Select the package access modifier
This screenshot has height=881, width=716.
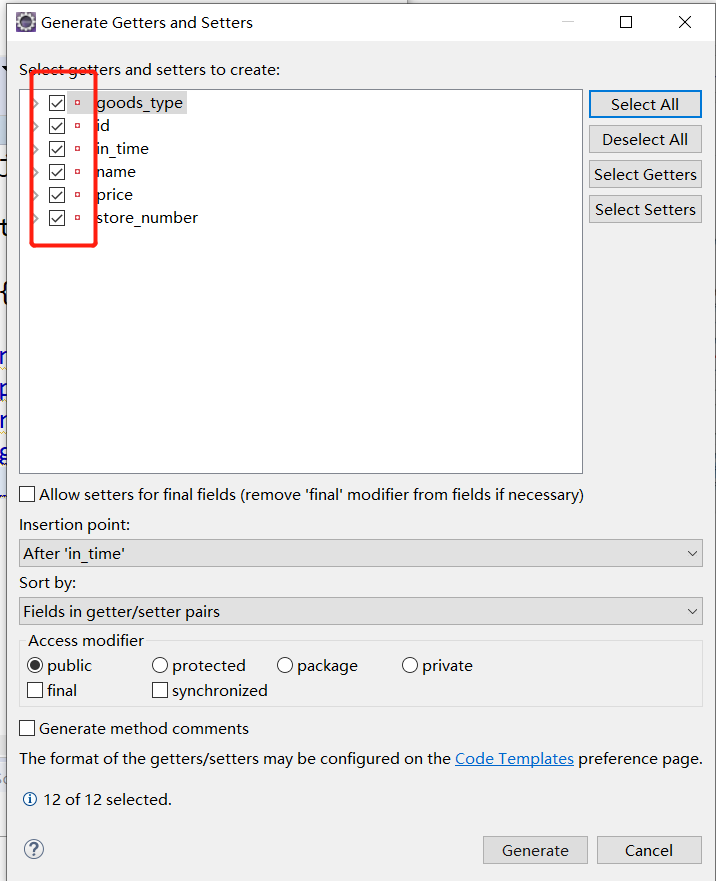pyautogui.click(x=285, y=665)
